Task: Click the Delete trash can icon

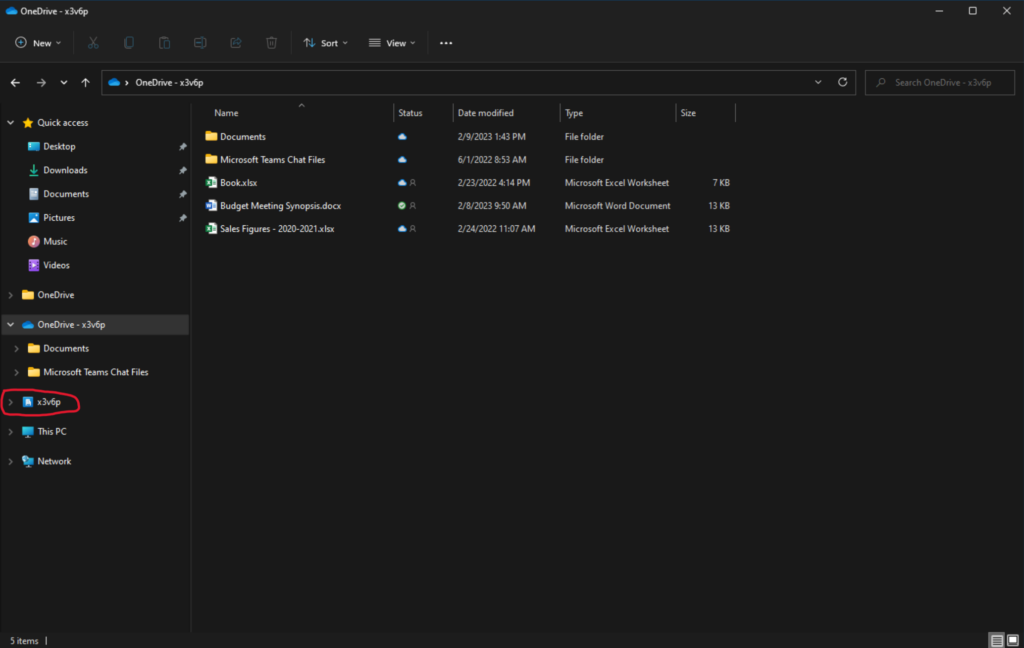Action: coord(271,43)
